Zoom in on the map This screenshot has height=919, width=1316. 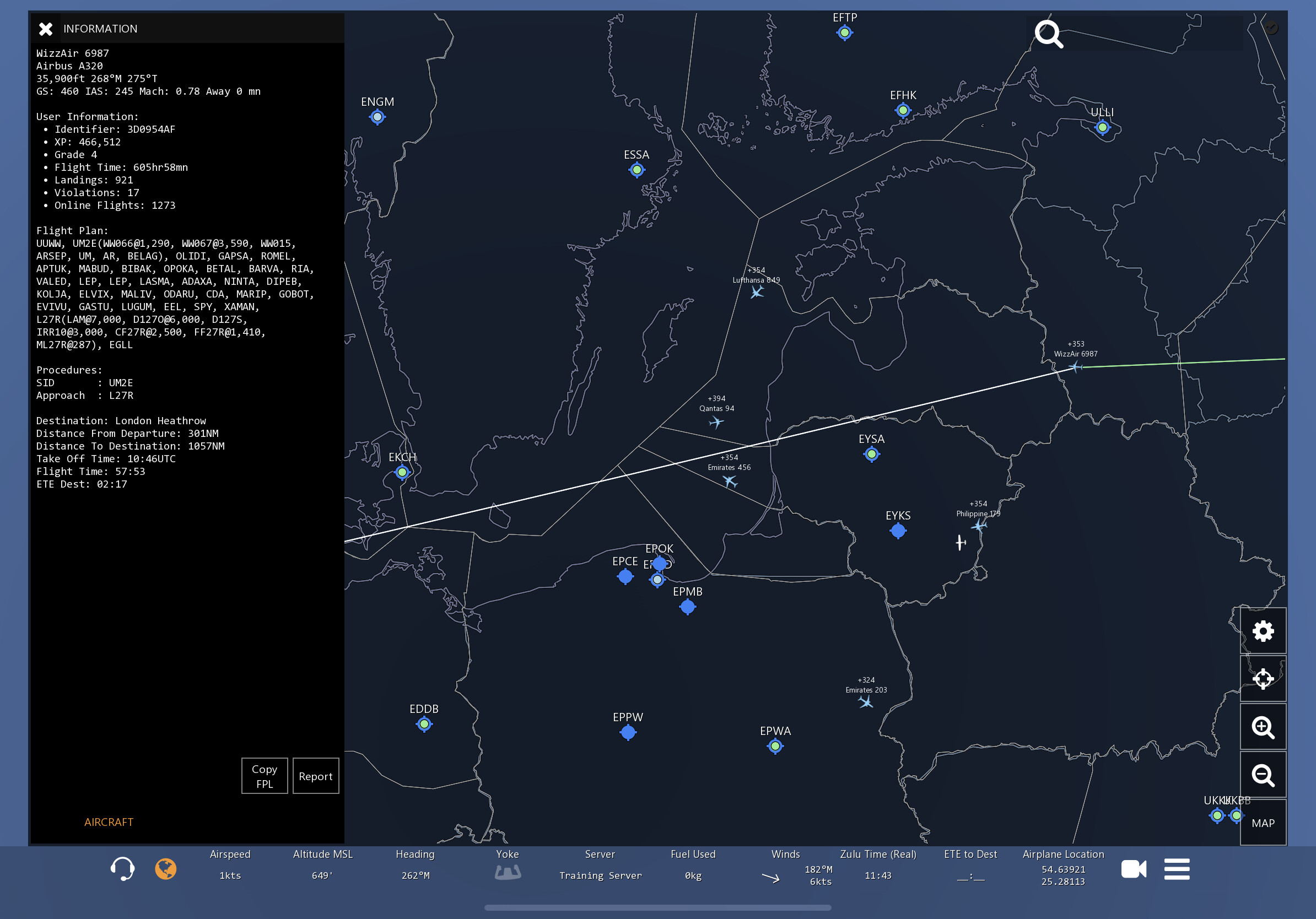pos(1263,728)
